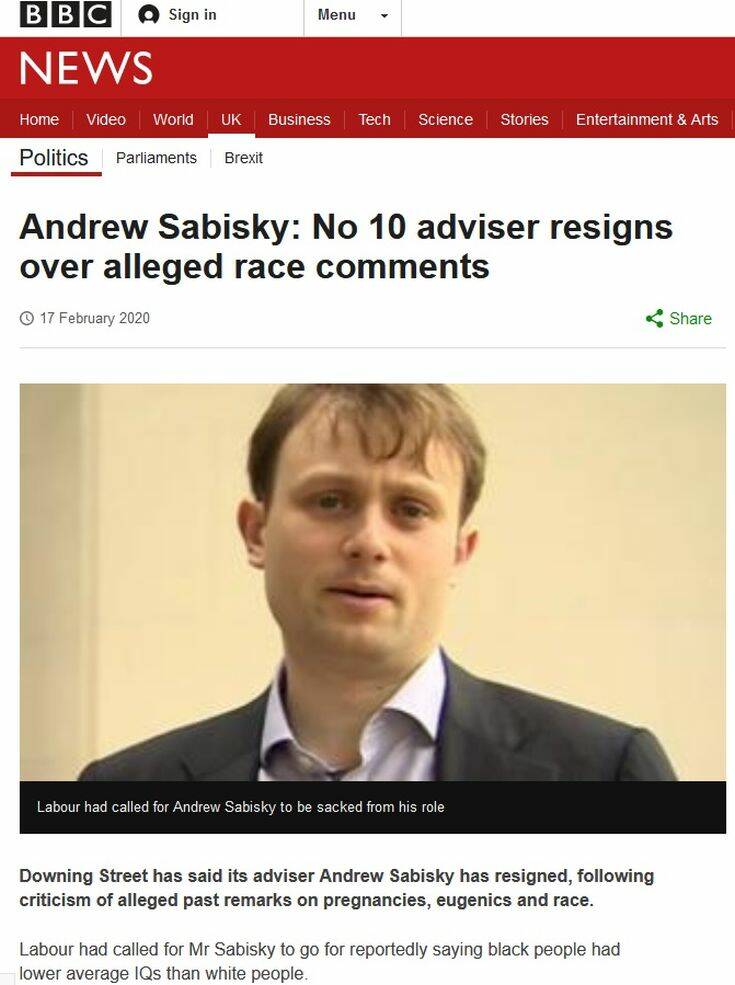
Task: Switch to the Tech tab
Action: pos(374,119)
